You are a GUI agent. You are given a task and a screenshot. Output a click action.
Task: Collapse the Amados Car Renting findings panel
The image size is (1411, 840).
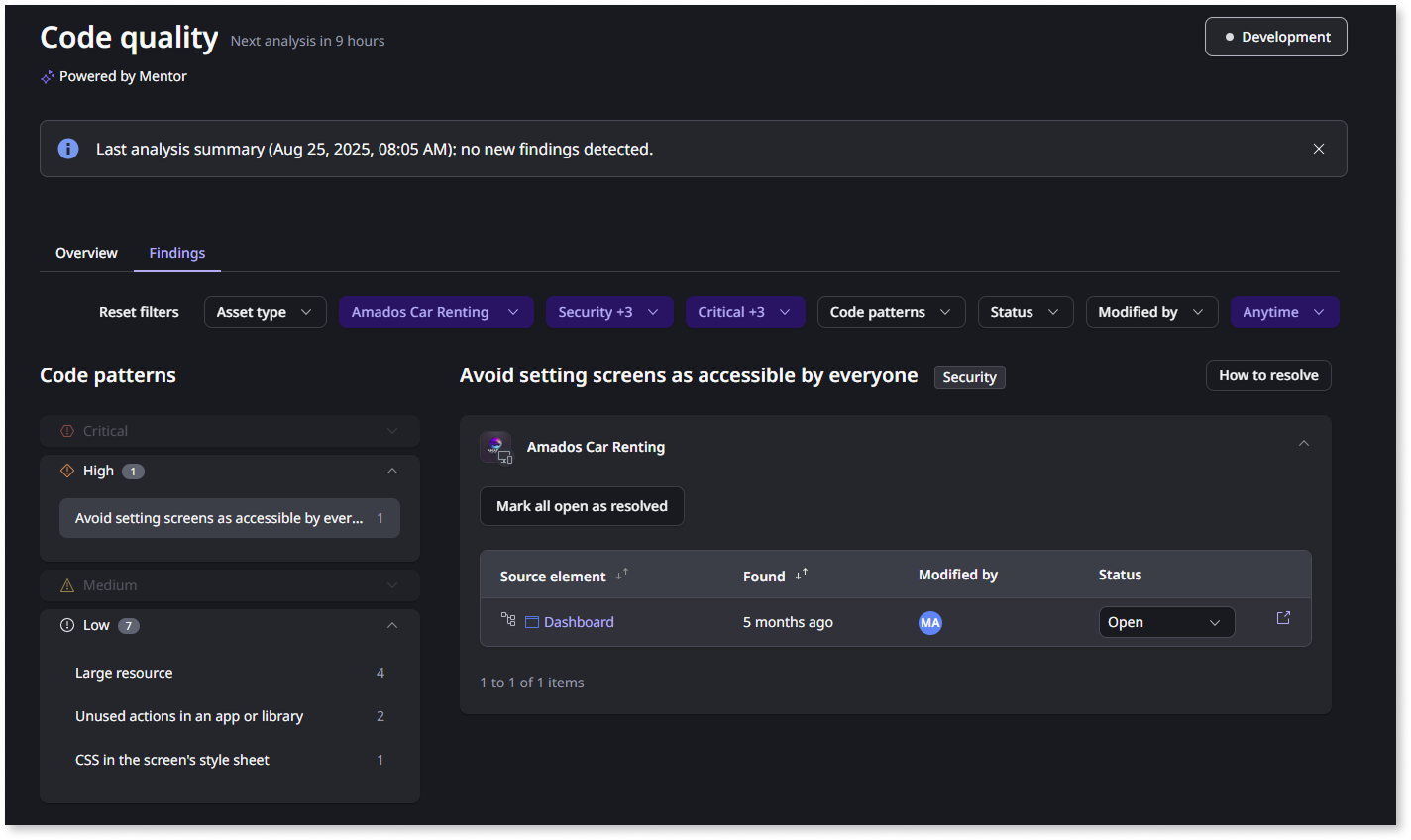pos(1303,444)
